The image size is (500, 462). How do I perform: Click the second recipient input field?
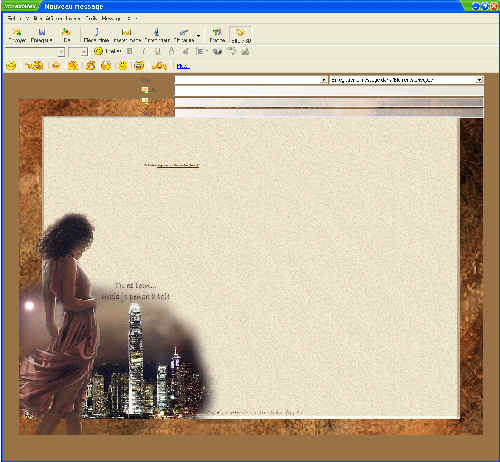[x=329, y=102]
